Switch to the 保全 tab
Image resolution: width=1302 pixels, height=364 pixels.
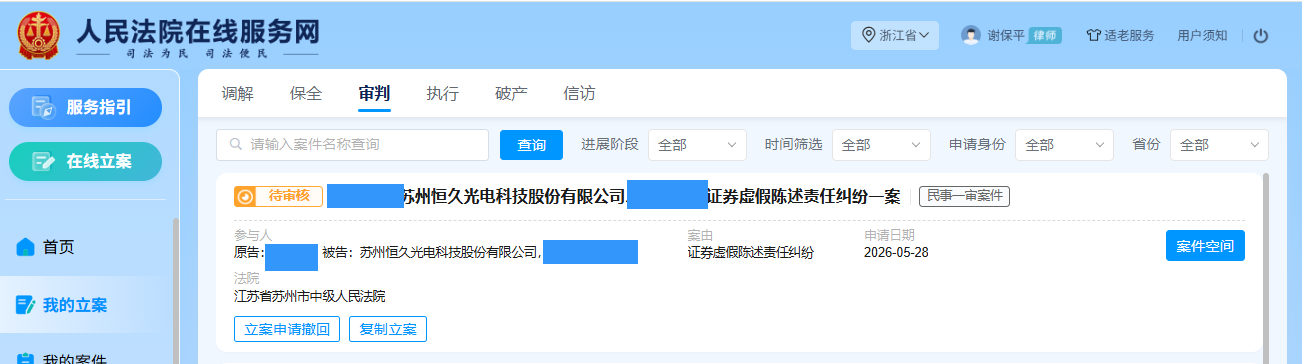click(306, 94)
